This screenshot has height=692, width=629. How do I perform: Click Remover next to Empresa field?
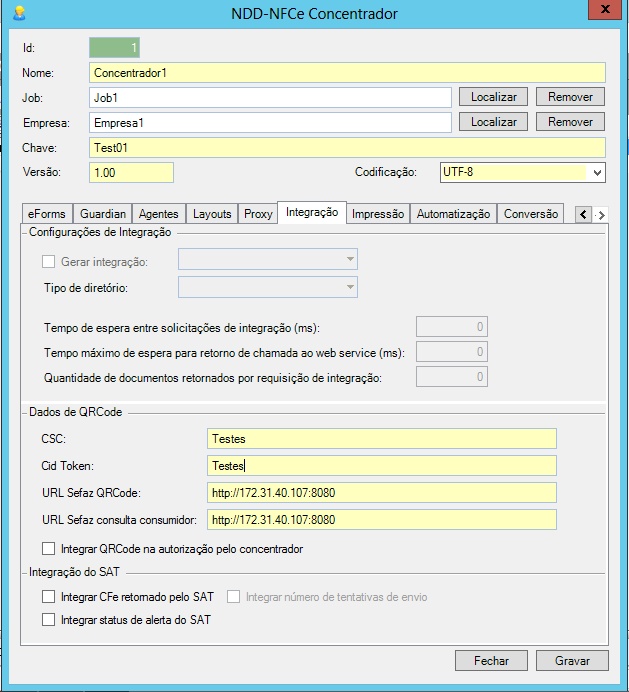pos(570,122)
